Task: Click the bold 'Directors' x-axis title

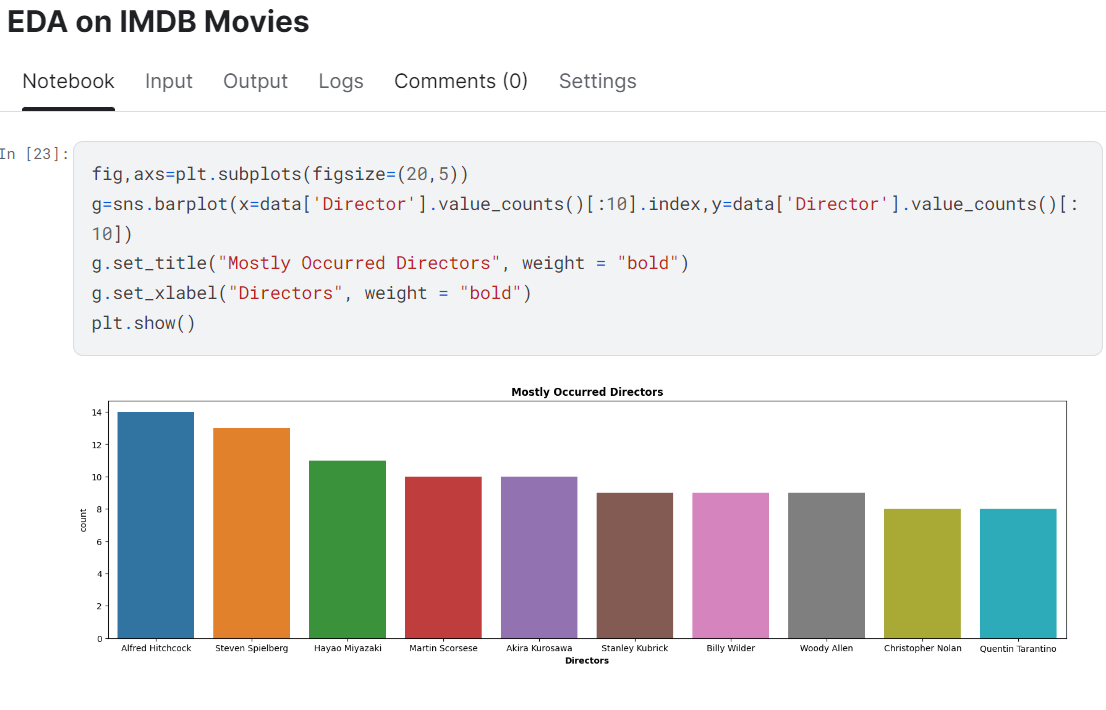Action: [587, 661]
